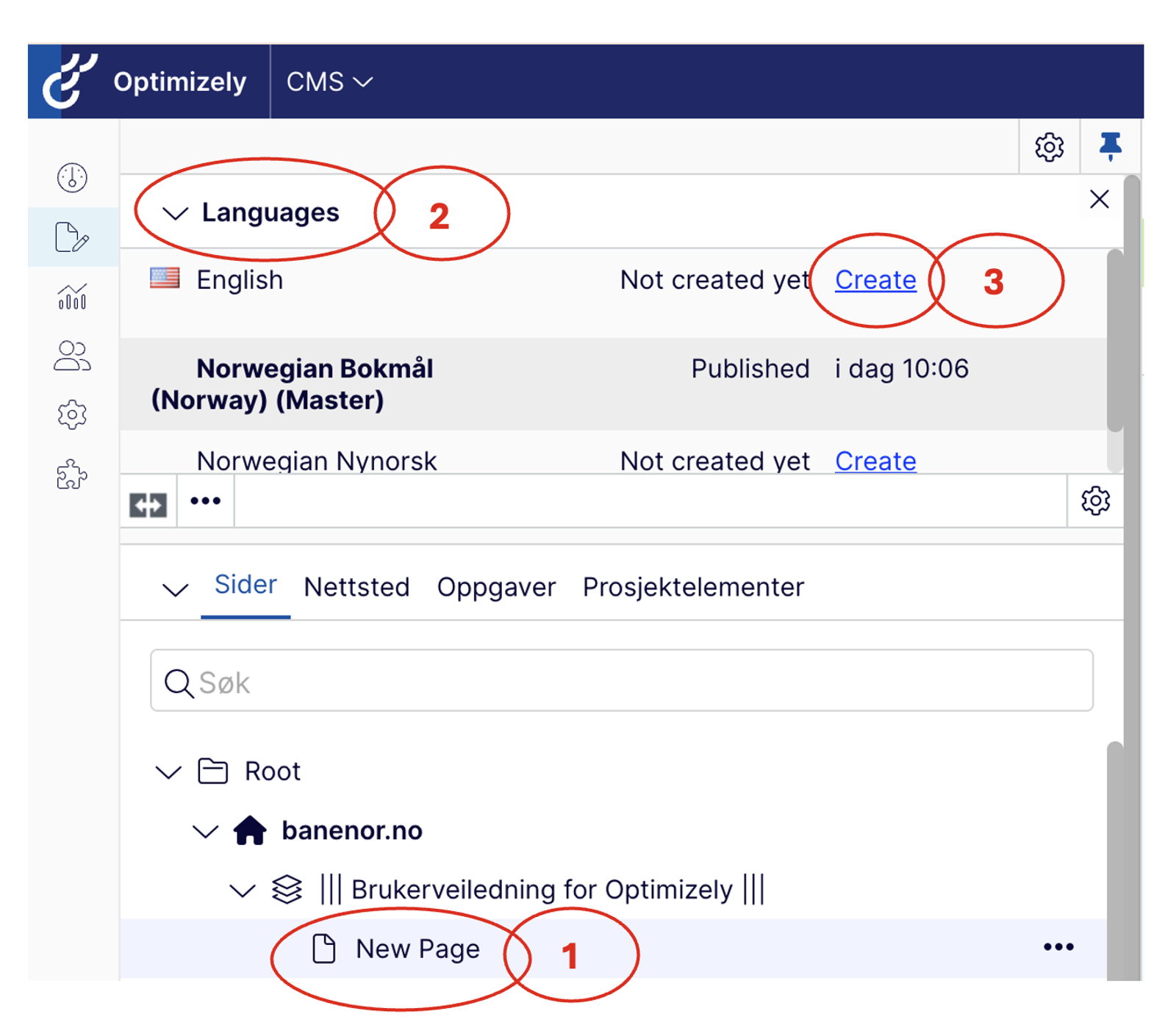The width and height of the screenshot is (1176, 1036).
Task: Click the pin icon to pin panel
Action: tap(1110, 147)
